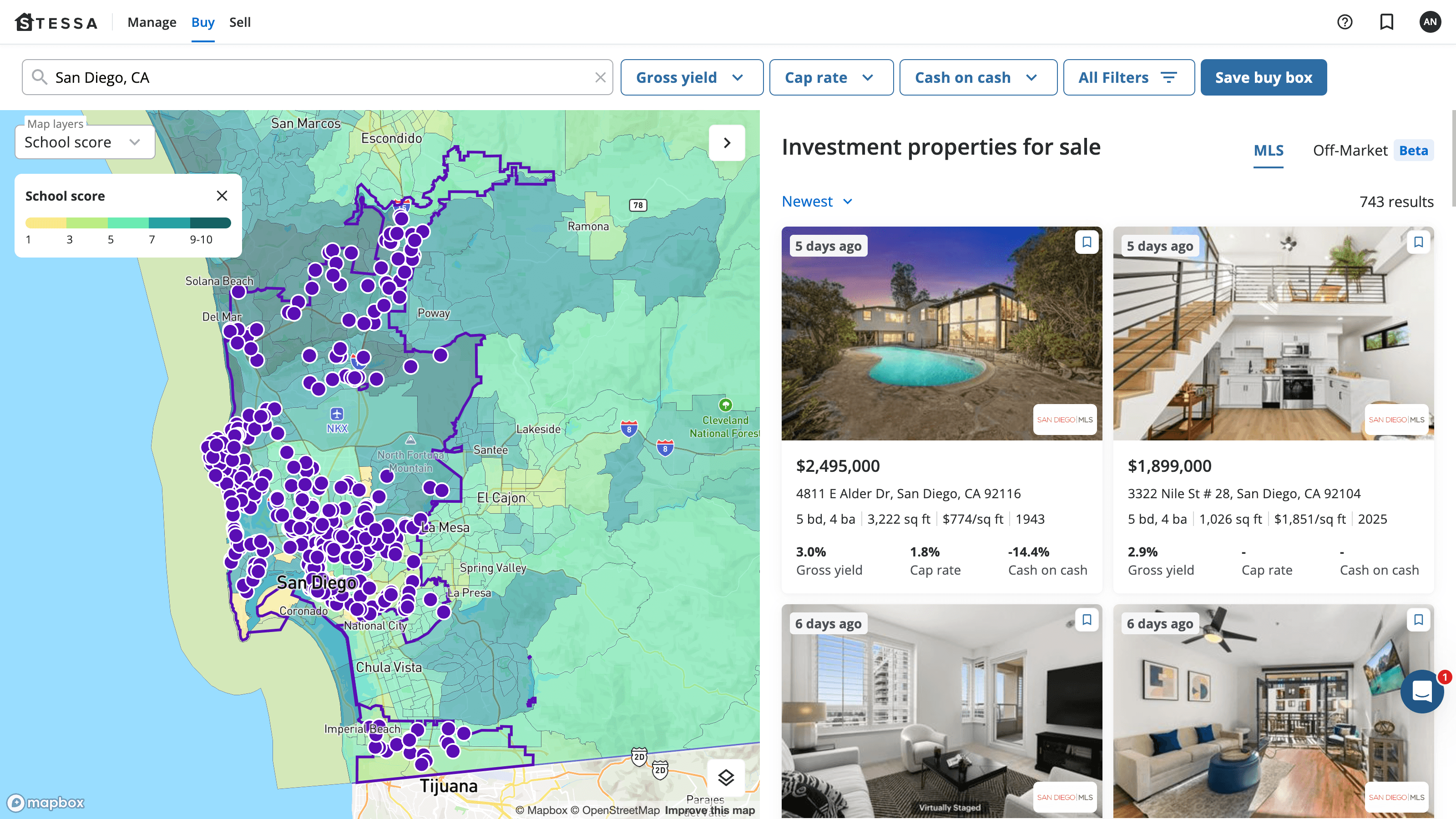Click Save buy box button

[1263, 77]
